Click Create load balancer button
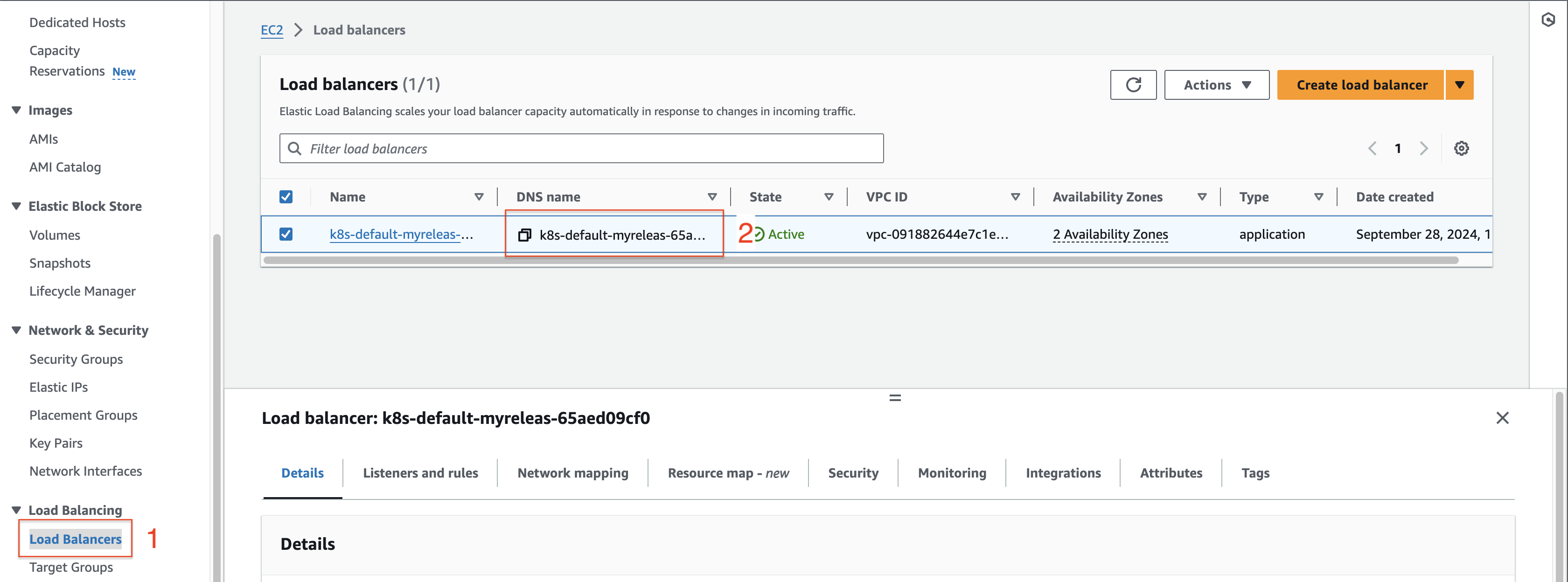 (1361, 84)
